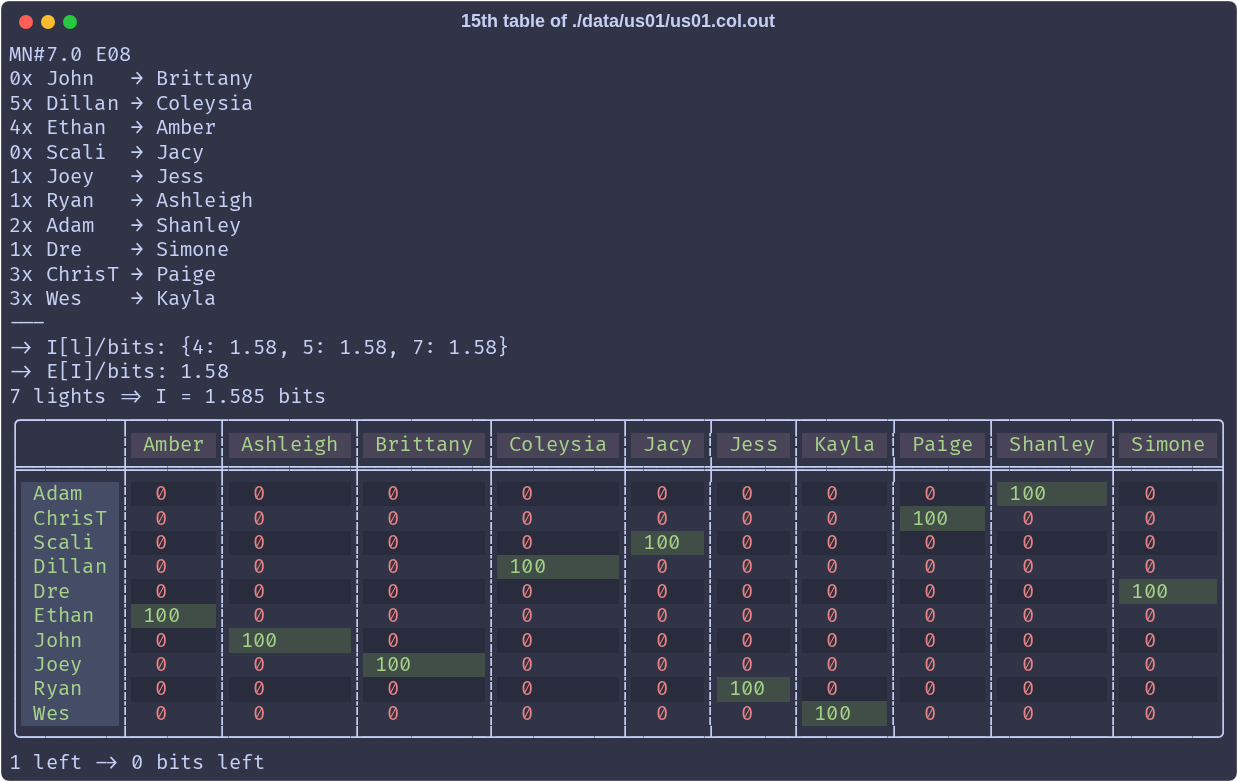Viewport: 1238px width, 782px height.
Task: Click the 100 cell for ChrisT and Paige
Action: click(942, 518)
